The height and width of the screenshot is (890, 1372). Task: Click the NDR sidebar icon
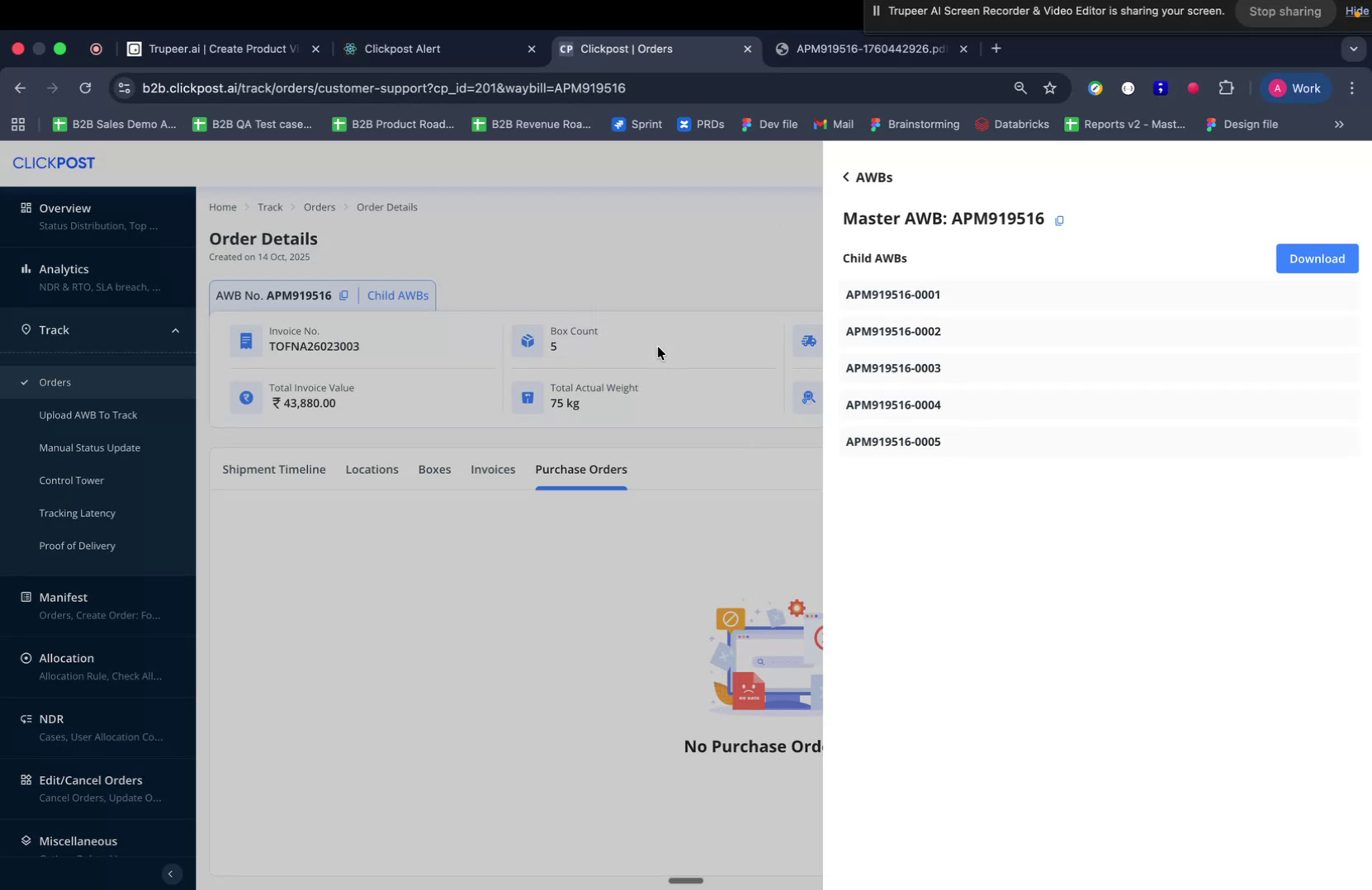[26, 718]
